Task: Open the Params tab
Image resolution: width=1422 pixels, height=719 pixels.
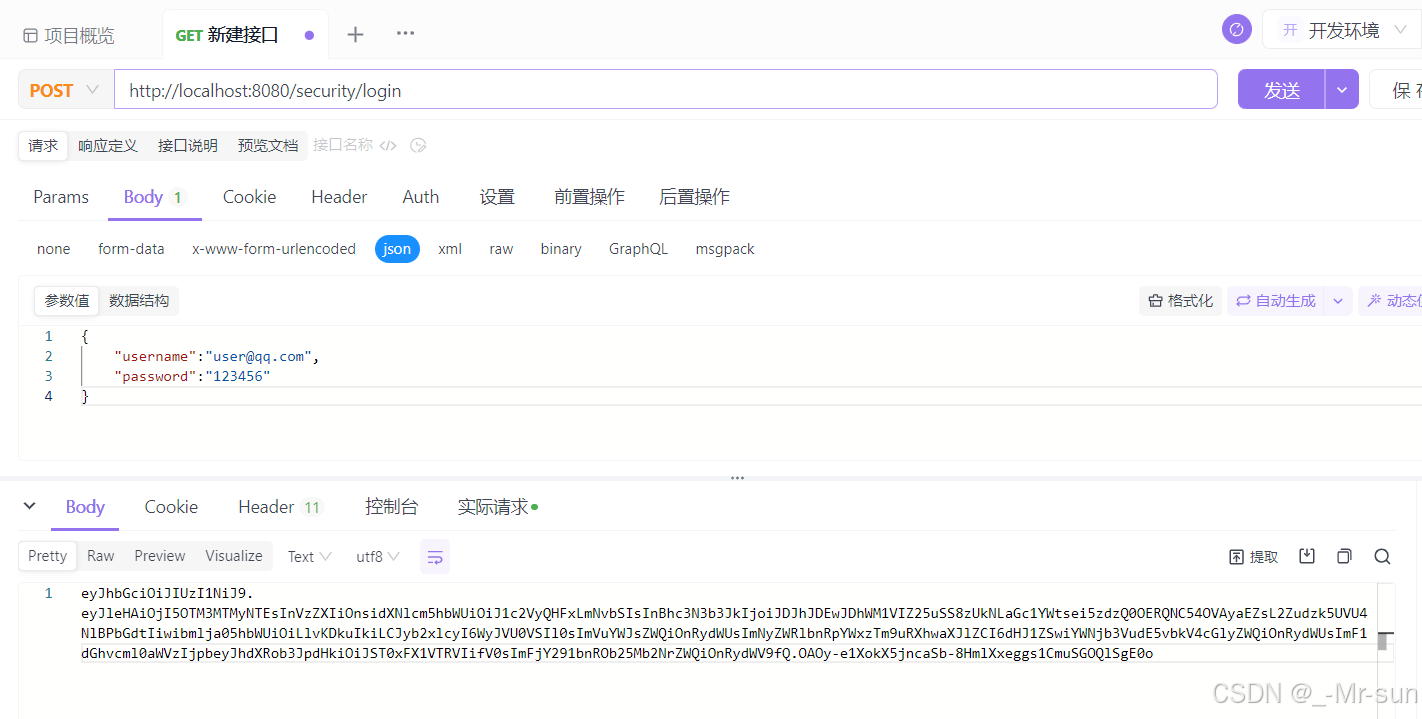Action: (61, 197)
